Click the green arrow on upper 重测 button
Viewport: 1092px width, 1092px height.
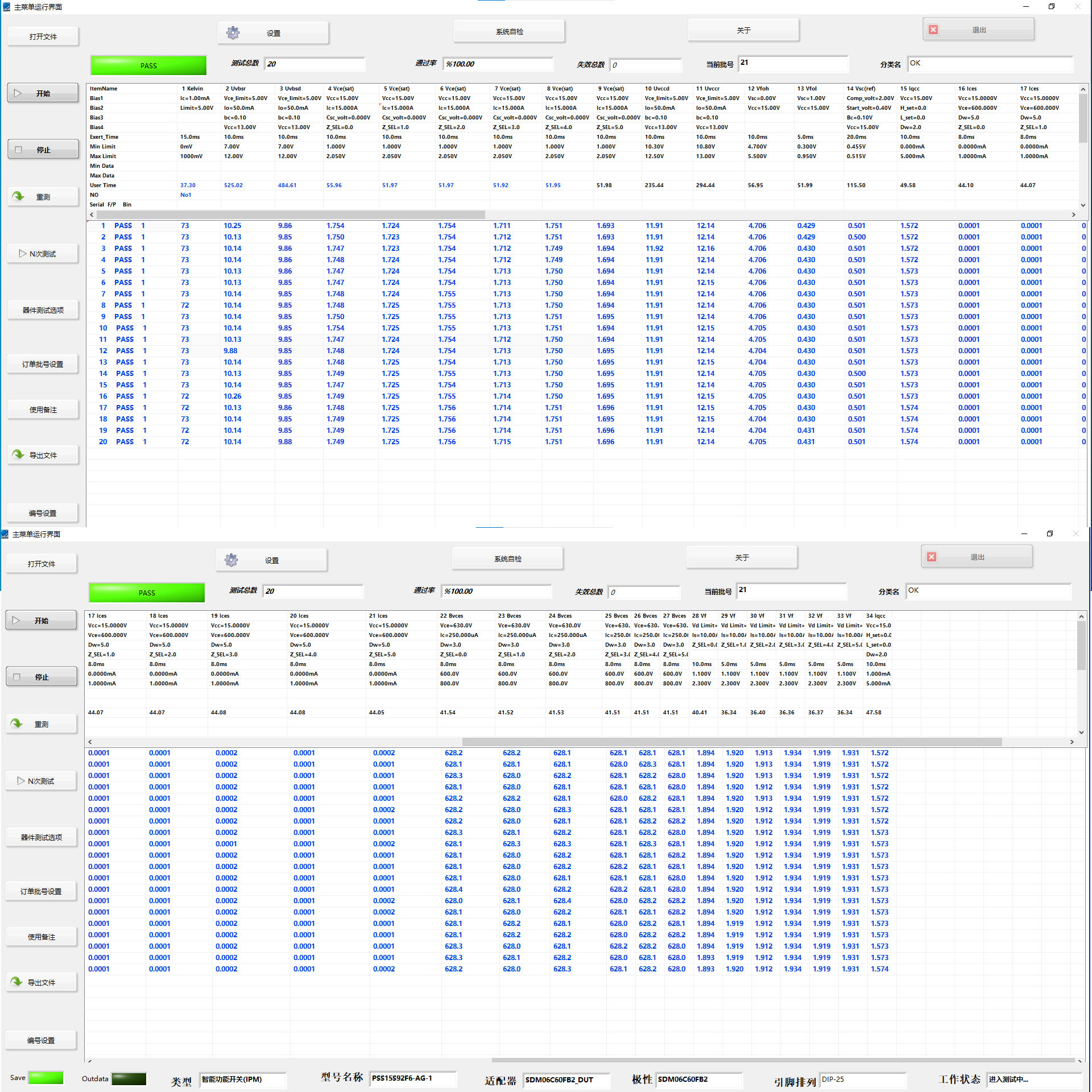point(18,196)
